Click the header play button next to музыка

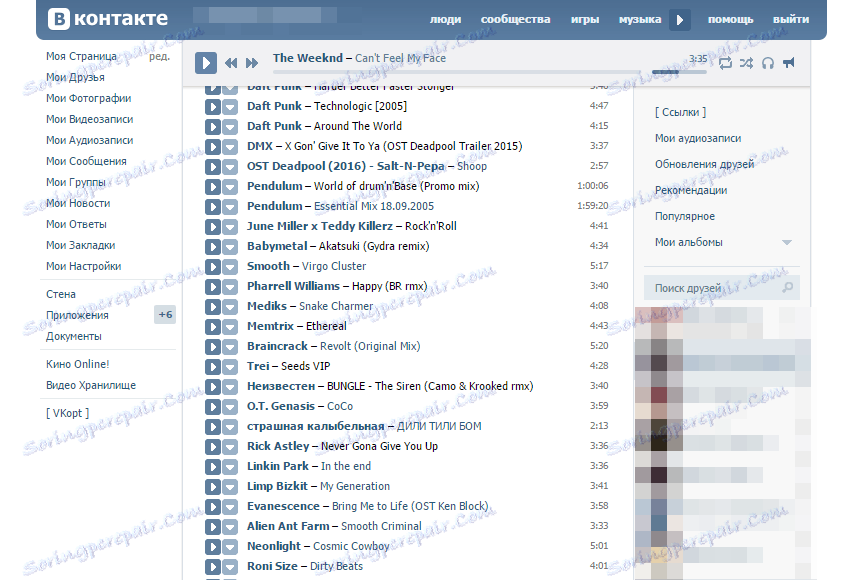pos(679,20)
